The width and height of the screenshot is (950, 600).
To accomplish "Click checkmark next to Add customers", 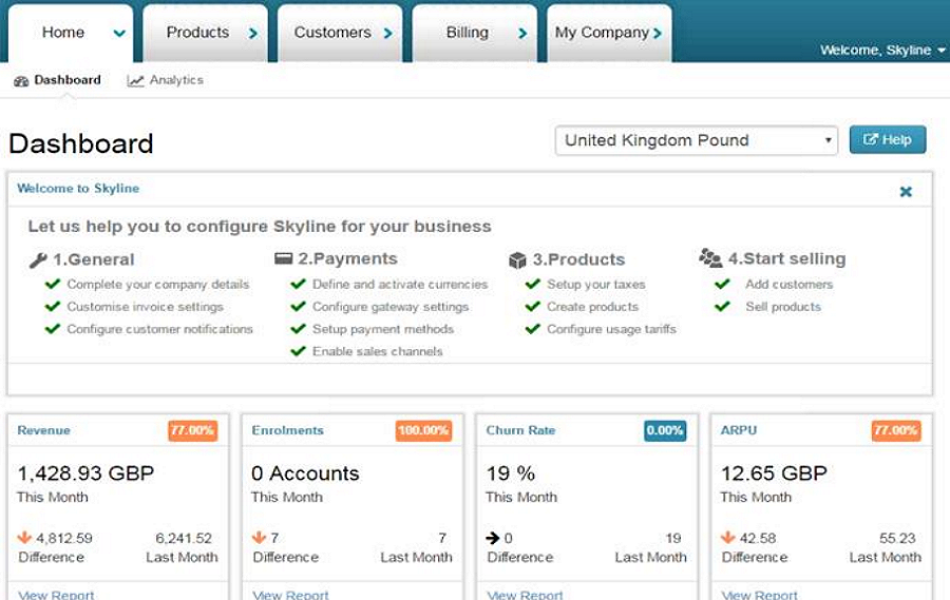I will coord(722,284).
